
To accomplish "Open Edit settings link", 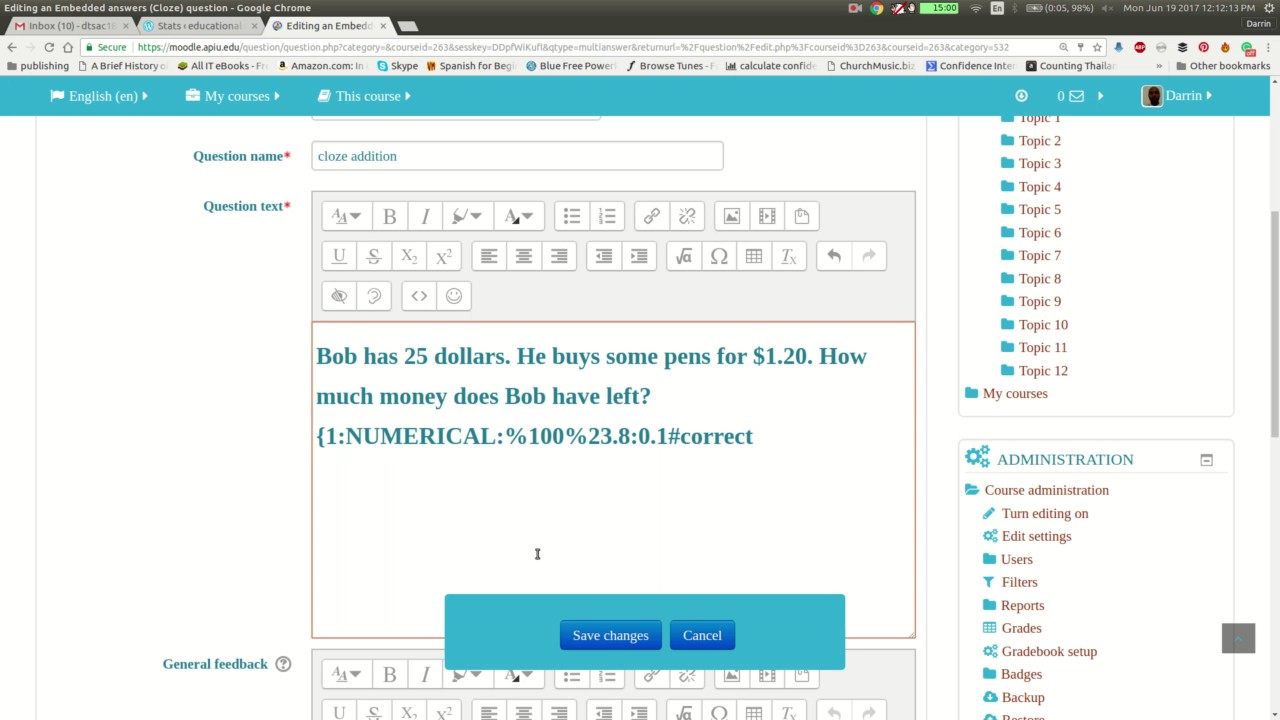I will (x=1036, y=536).
